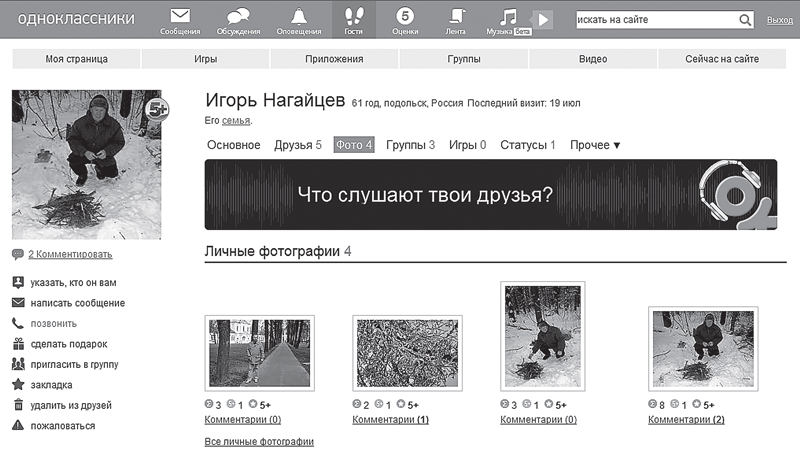The width and height of the screenshot is (800, 459).
Task: Open Гости footprints icon
Action: click(353, 17)
